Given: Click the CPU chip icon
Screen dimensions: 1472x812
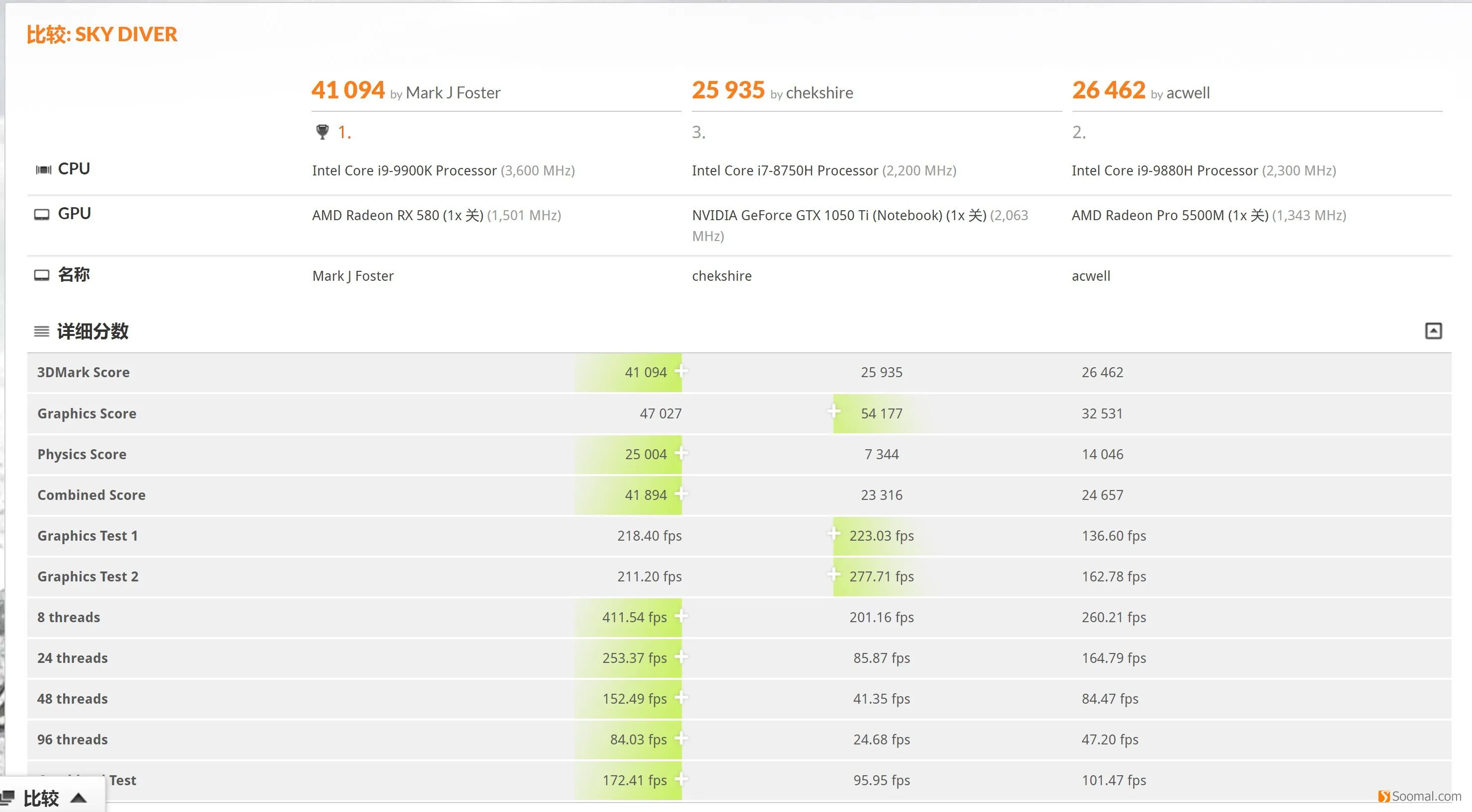Looking at the screenshot, I should [43, 170].
